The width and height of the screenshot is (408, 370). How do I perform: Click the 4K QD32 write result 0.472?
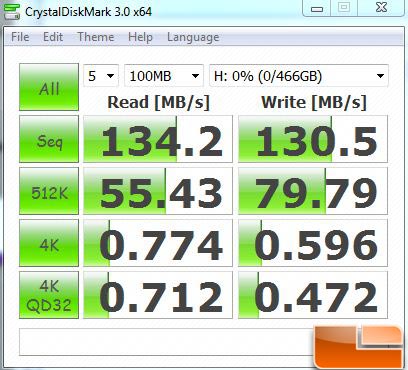(x=313, y=295)
